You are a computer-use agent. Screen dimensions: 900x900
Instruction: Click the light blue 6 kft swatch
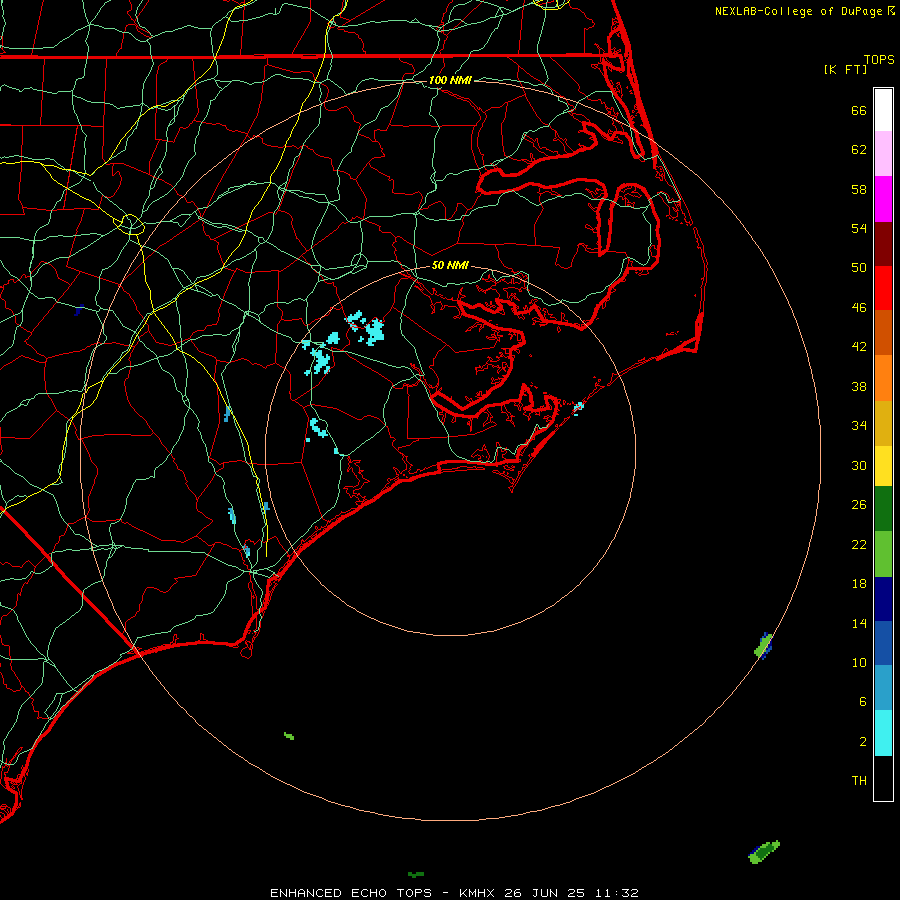click(x=883, y=688)
